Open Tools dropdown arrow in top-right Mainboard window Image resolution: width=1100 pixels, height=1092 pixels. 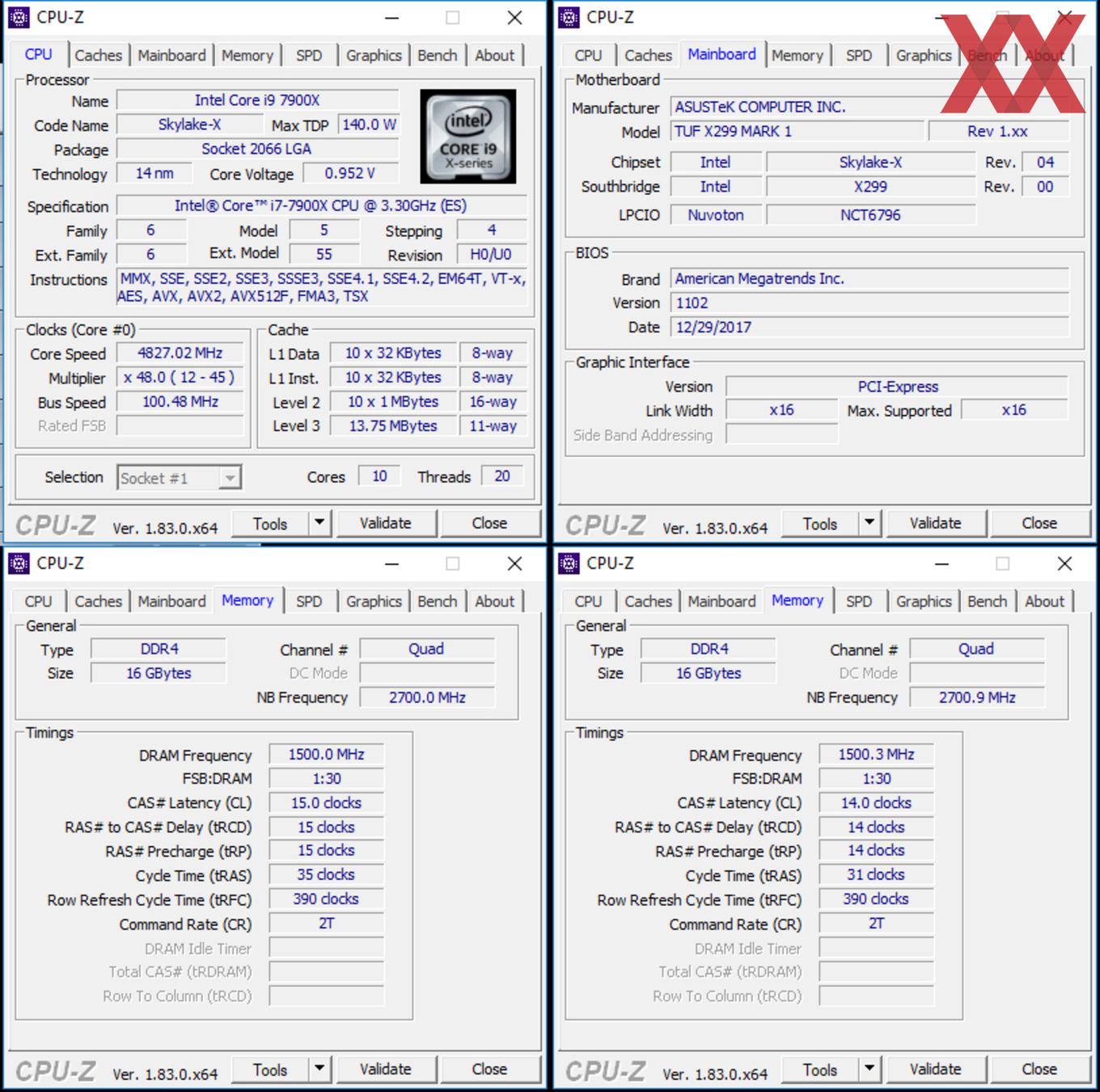click(x=869, y=523)
